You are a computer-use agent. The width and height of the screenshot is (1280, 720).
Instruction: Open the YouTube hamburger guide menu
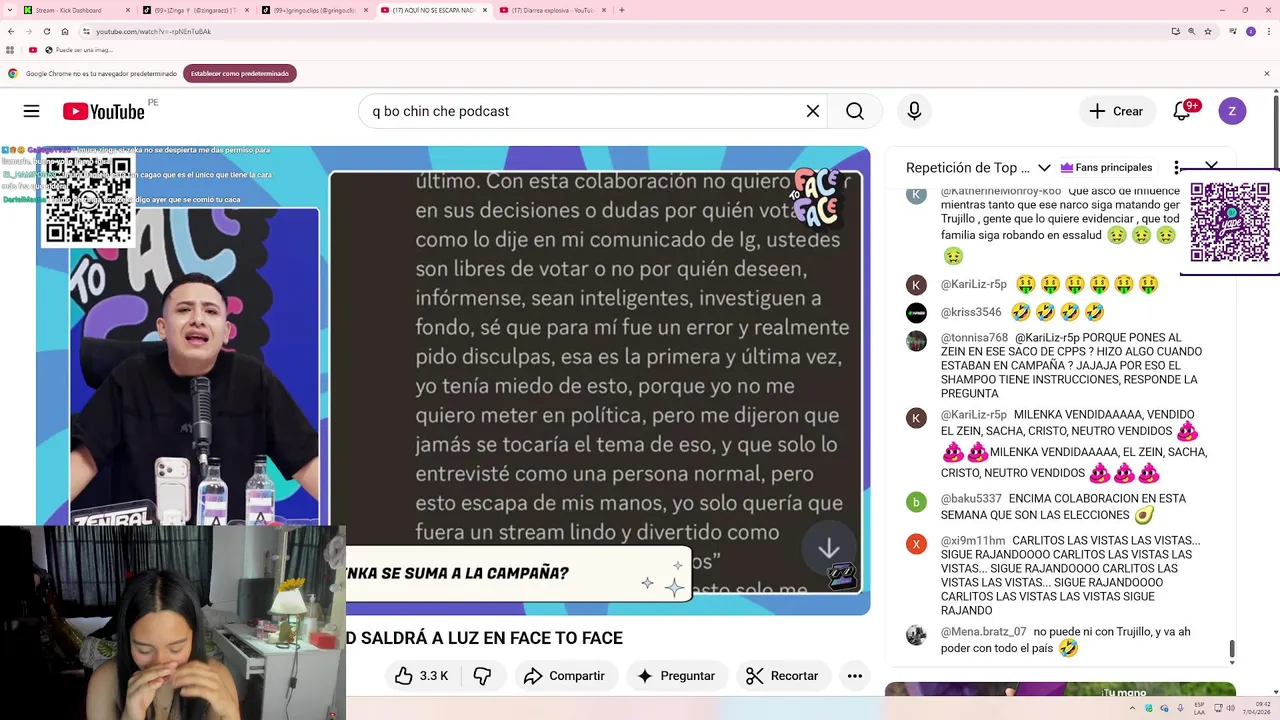click(x=32, y=111)
